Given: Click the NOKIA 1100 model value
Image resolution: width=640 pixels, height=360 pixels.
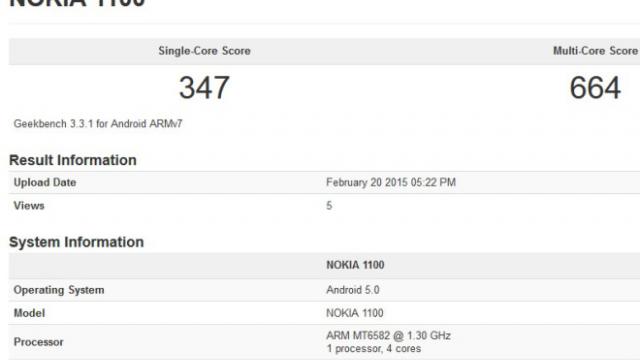Looking at the screenshot, I should (355, 313).
